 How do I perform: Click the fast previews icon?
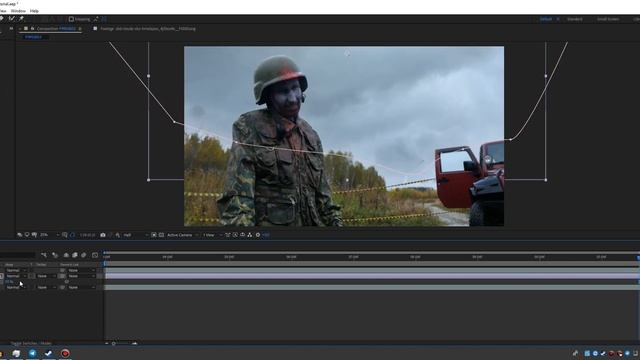(235, 235)
